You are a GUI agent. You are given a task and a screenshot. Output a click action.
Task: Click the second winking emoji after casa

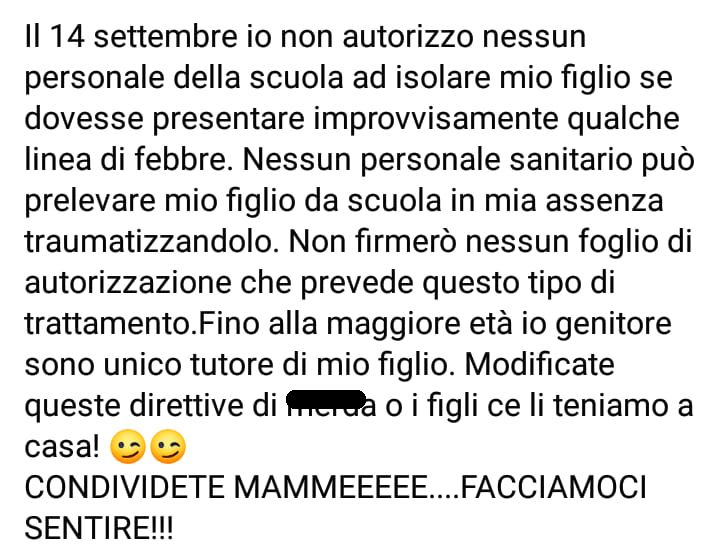[x=168, y=446]
